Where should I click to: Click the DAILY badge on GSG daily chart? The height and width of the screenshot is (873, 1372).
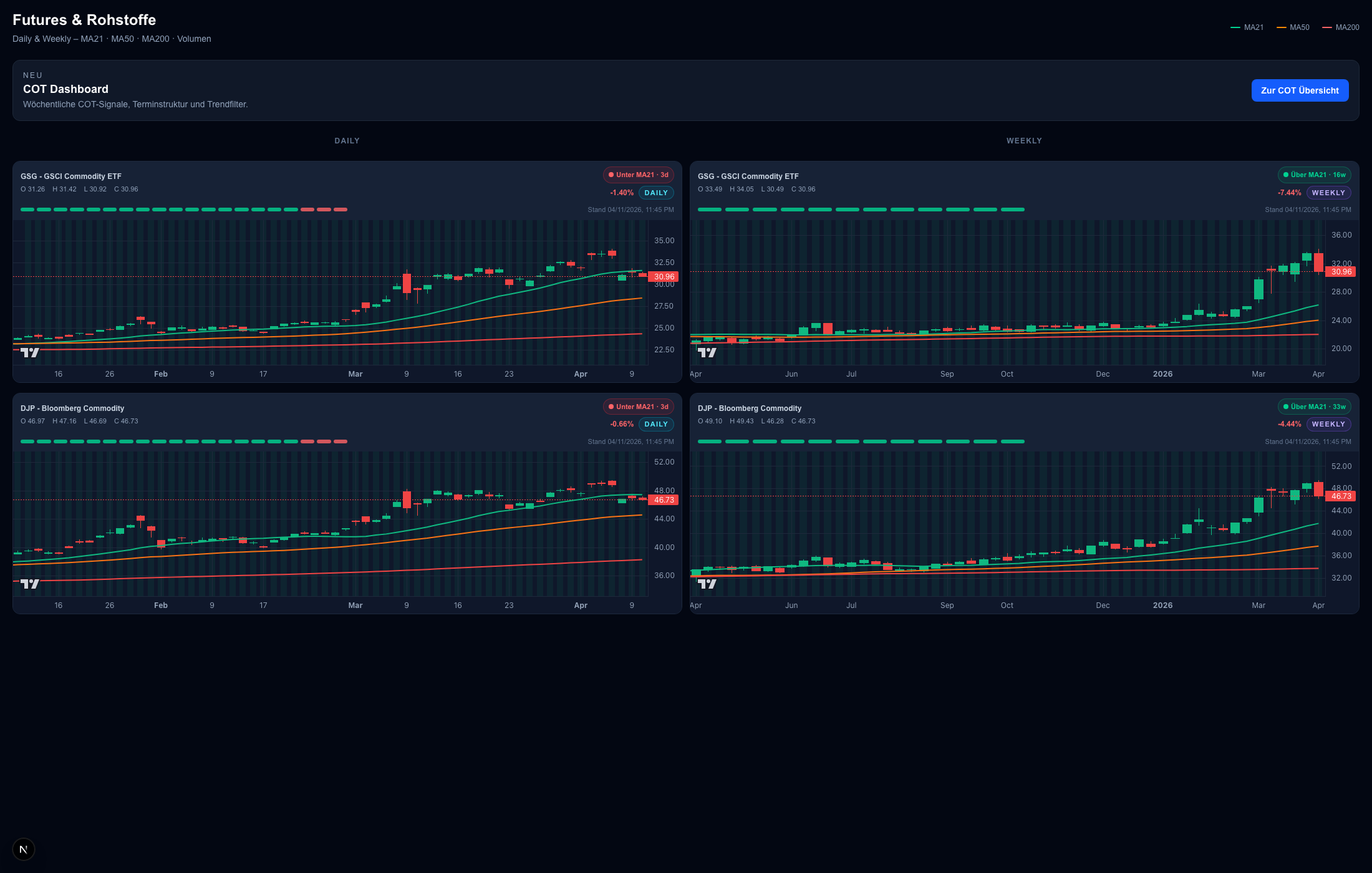[656, 193]
